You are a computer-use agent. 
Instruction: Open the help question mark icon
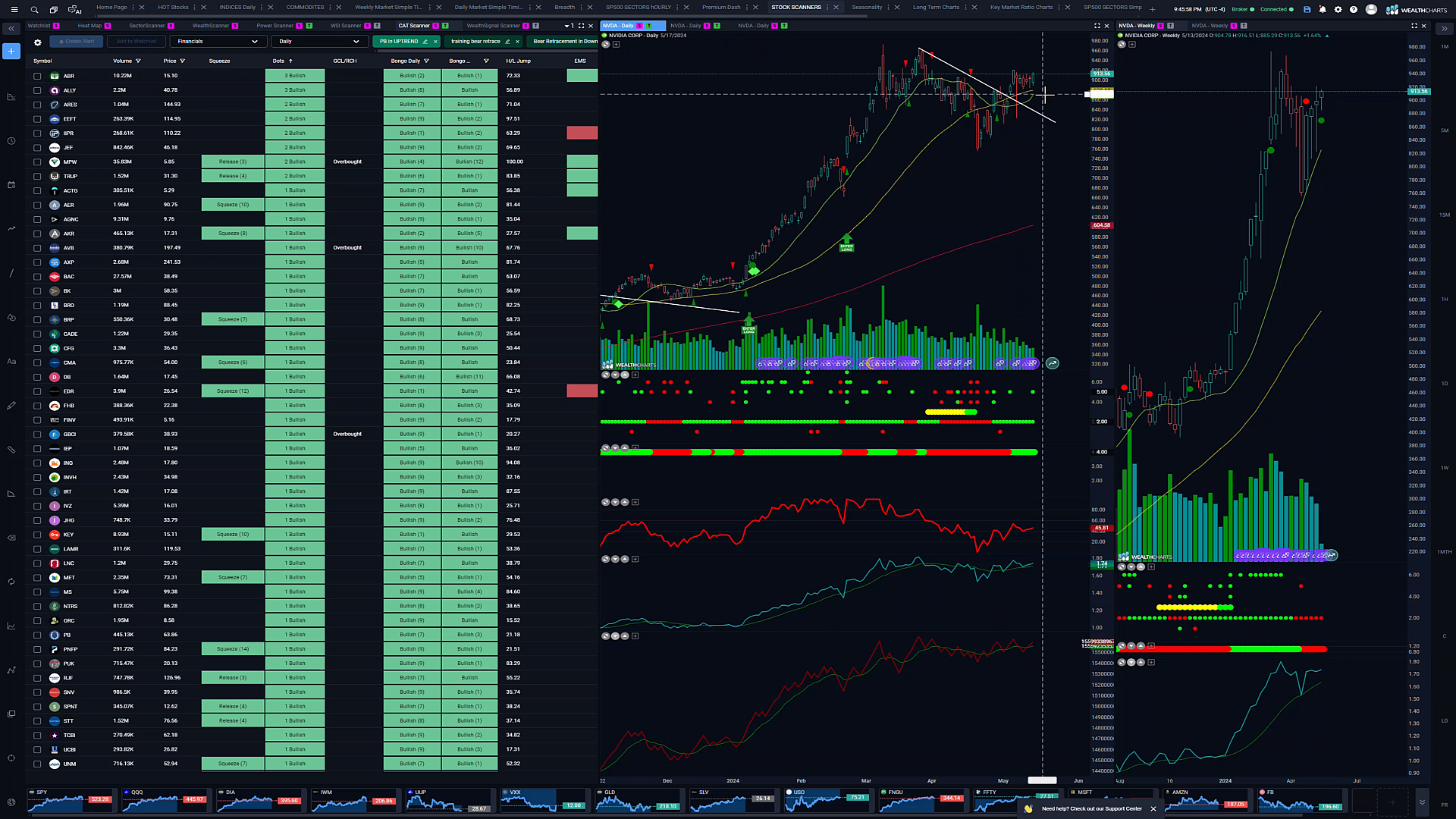(x=1354, y=10)
